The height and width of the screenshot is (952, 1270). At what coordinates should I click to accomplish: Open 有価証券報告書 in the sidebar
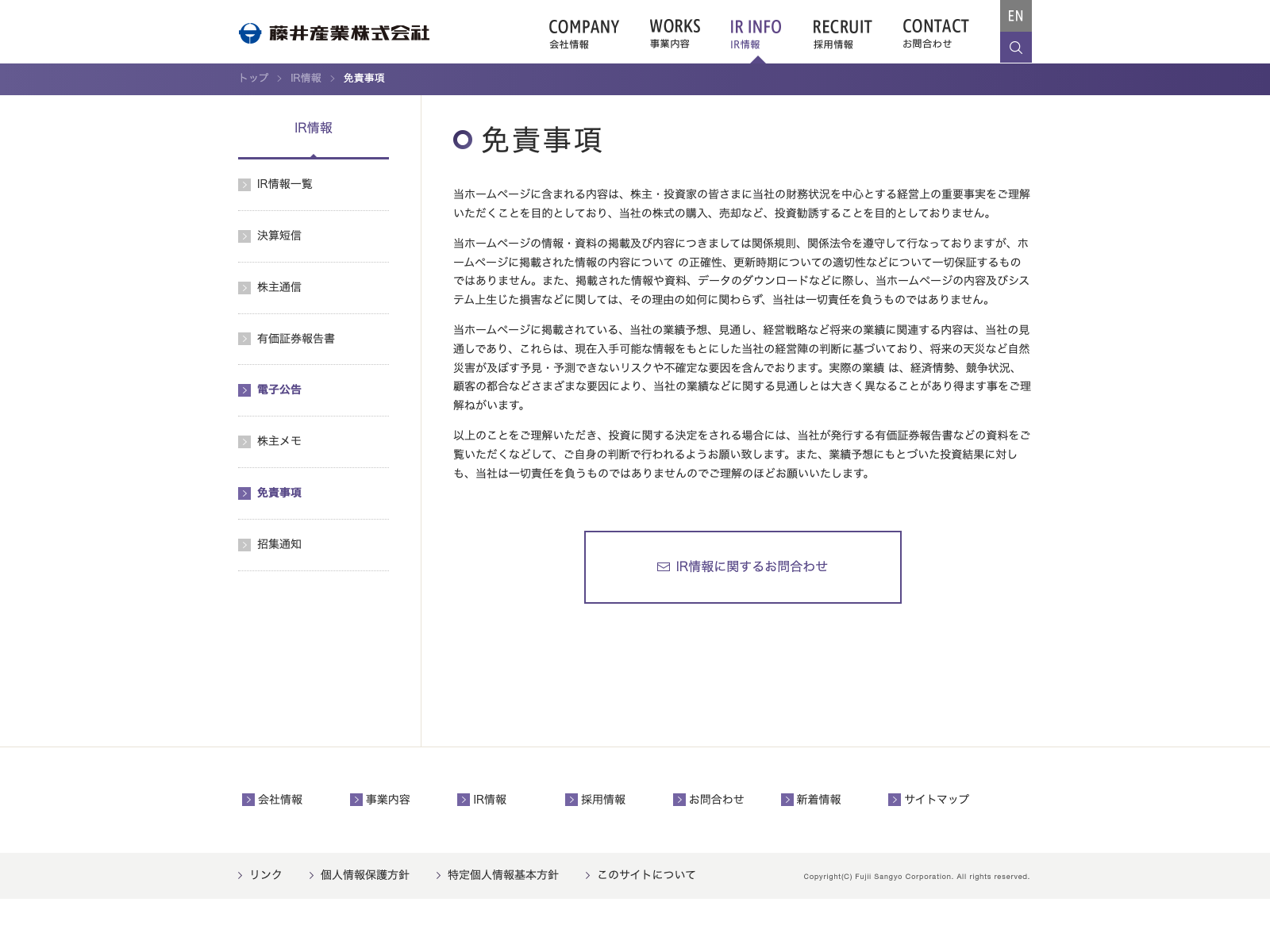pyautogui.click(x=295, y=339)
